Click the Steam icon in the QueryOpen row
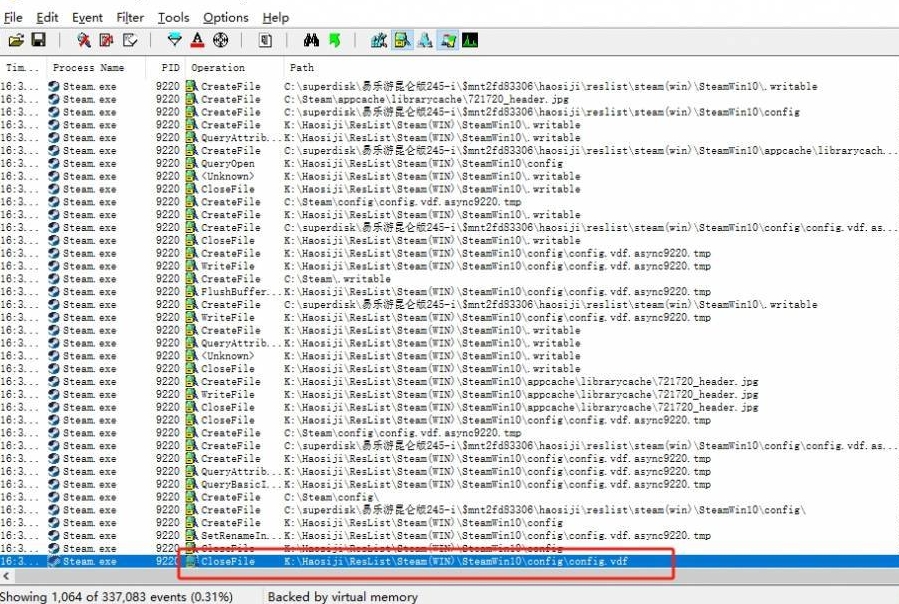899x604 pixels. [54, 163]
